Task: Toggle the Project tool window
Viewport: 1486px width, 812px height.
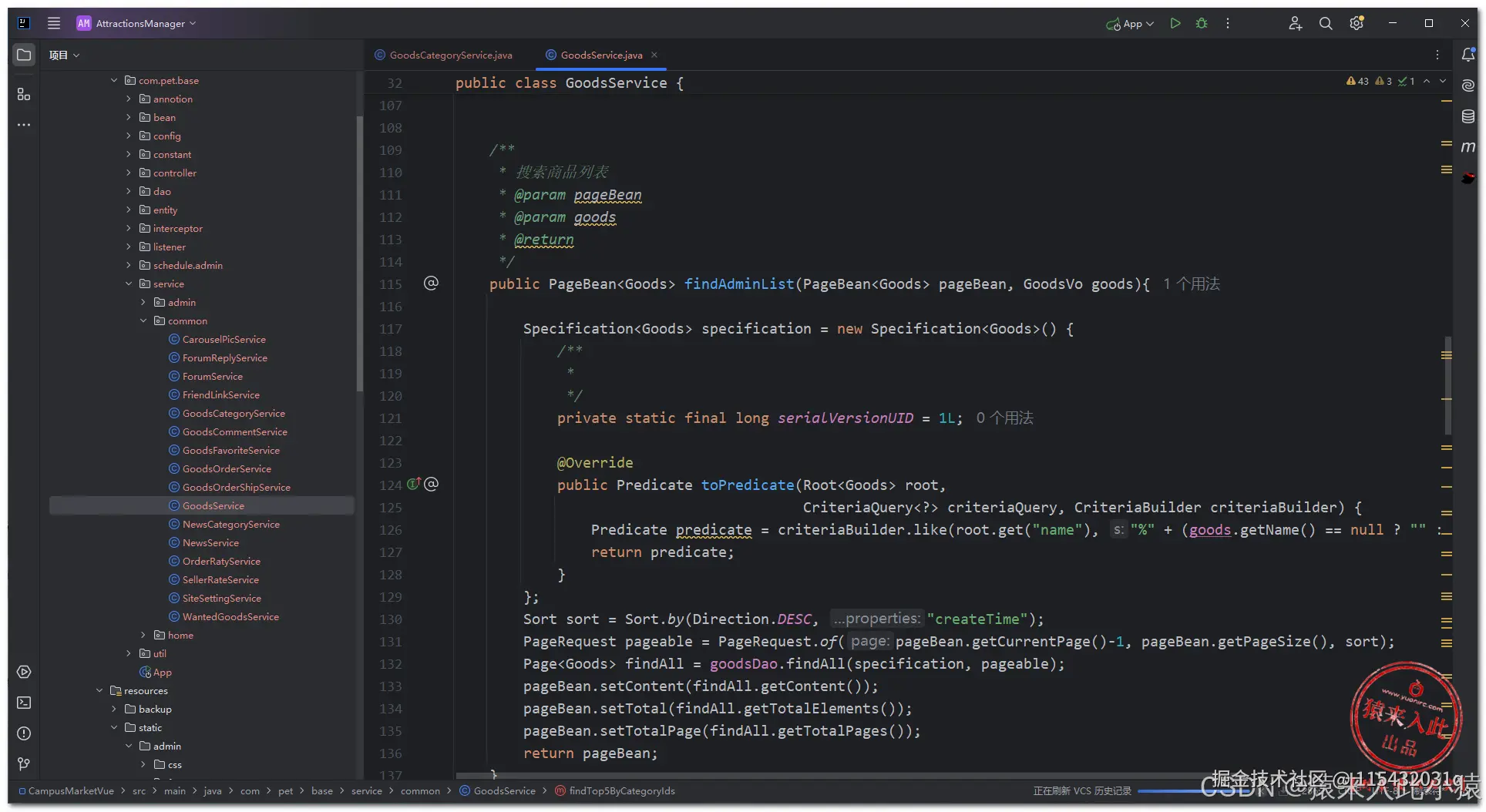Action: pos(24,55)
